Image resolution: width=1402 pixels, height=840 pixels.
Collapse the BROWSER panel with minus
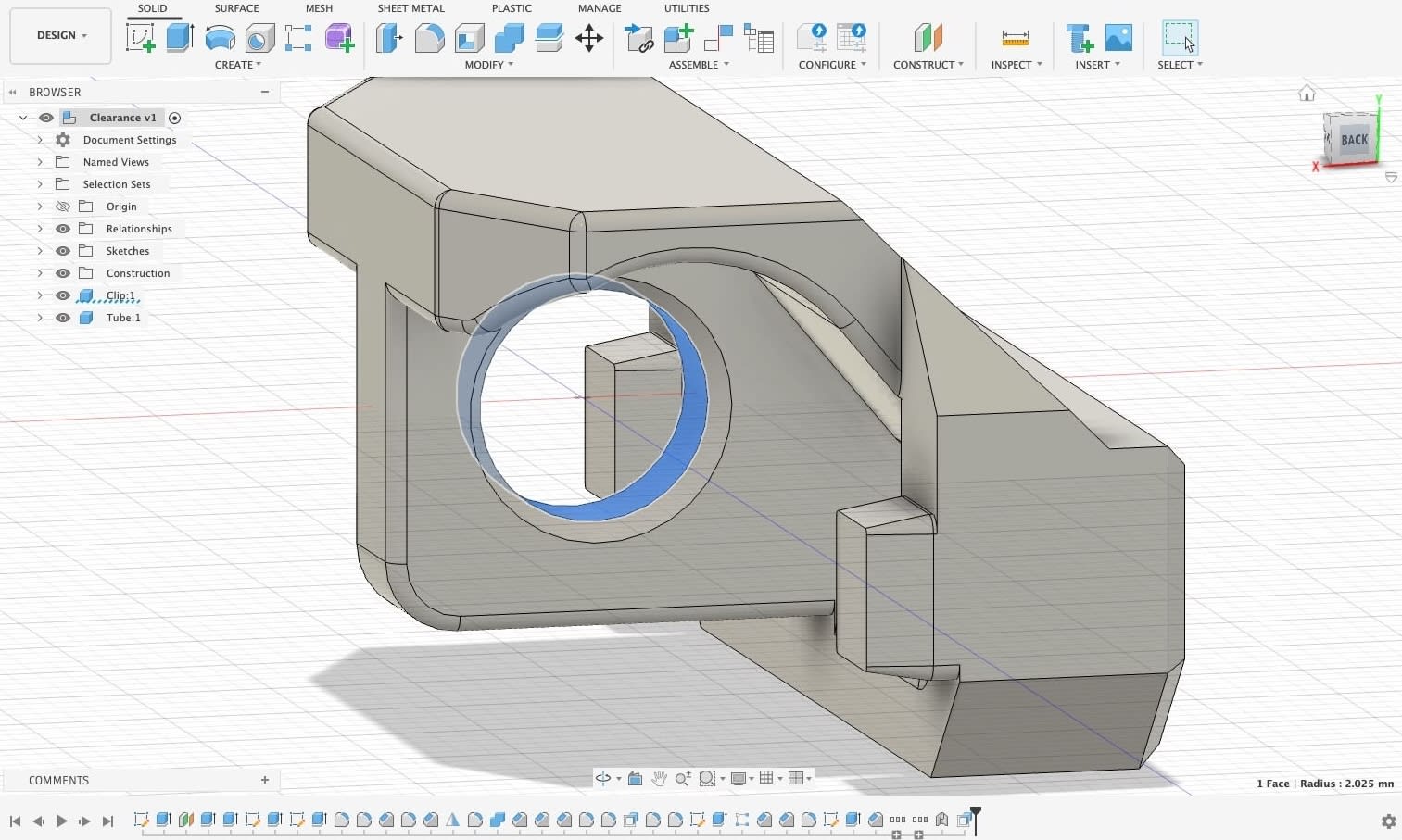265,92
